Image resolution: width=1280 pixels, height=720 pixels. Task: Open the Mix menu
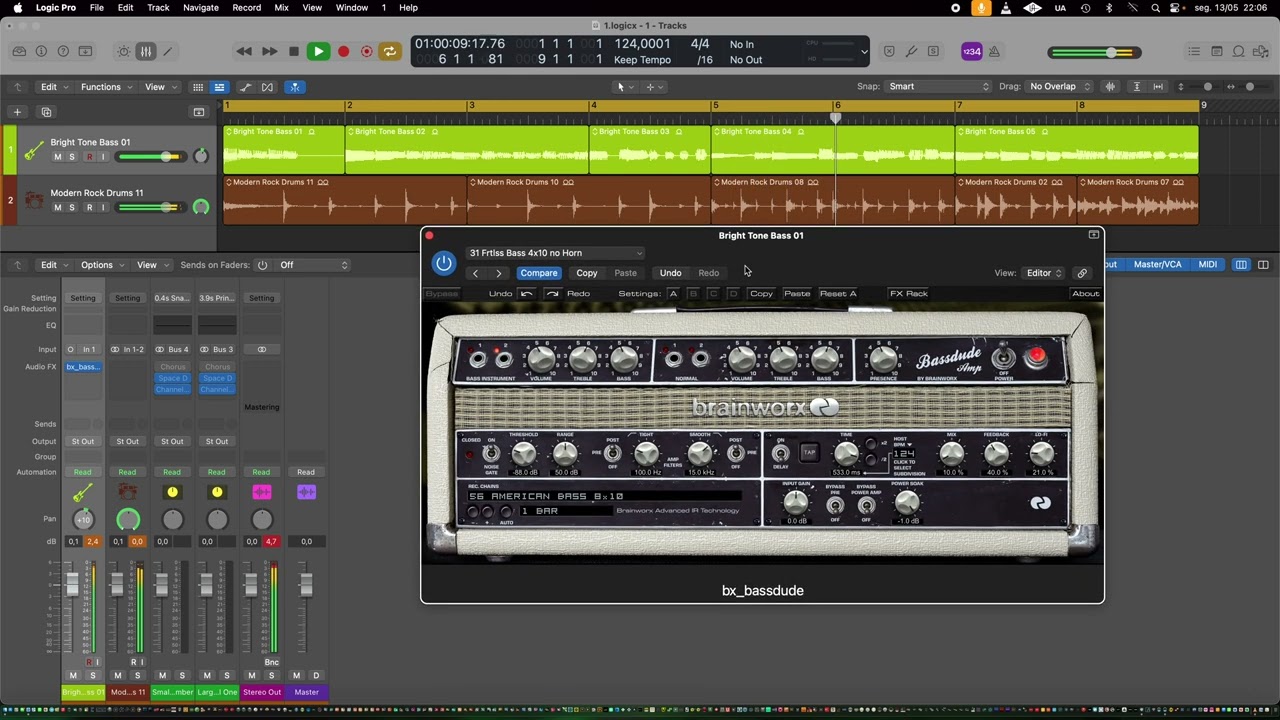(x=281, y=7)
